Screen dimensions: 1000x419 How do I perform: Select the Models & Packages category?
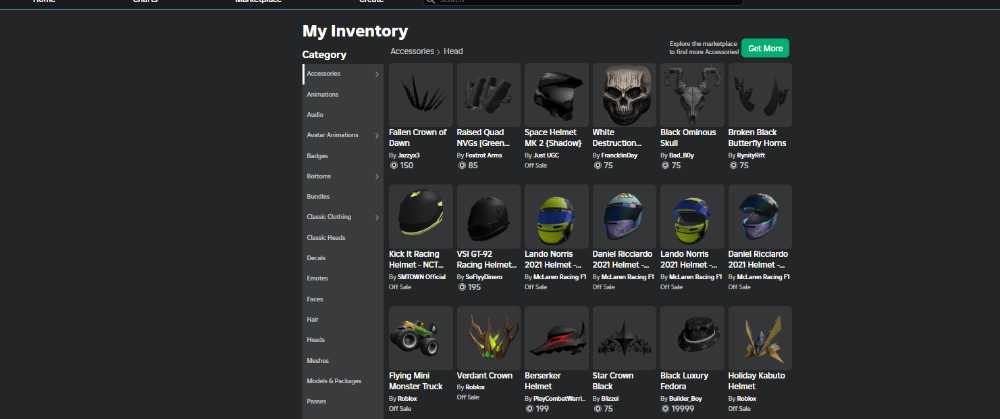pos(343,381)
